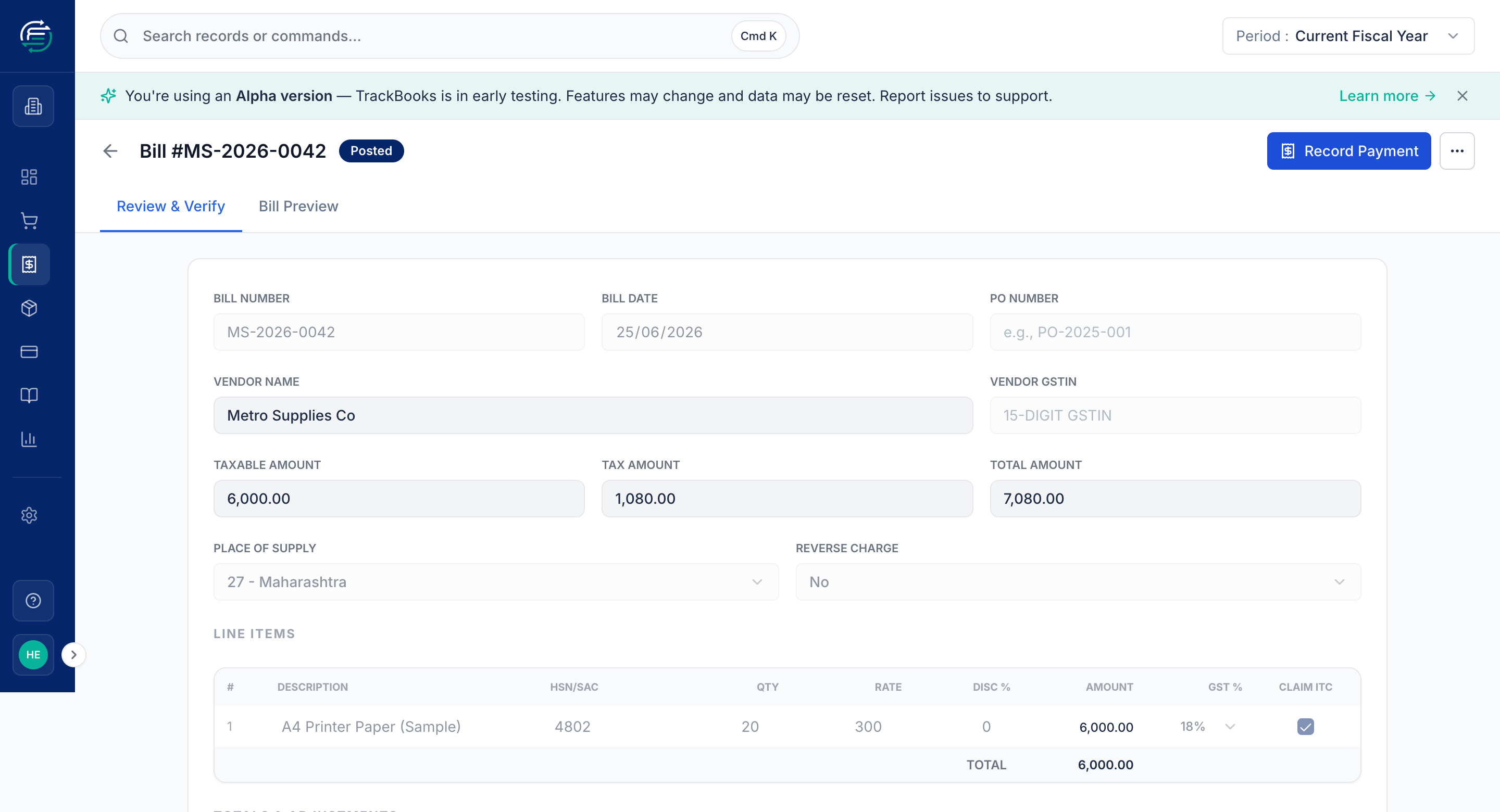Viewport: 1500px width, 812px height.
Task: Open the three-dots more actions menu
Action: pos(1457,151)
